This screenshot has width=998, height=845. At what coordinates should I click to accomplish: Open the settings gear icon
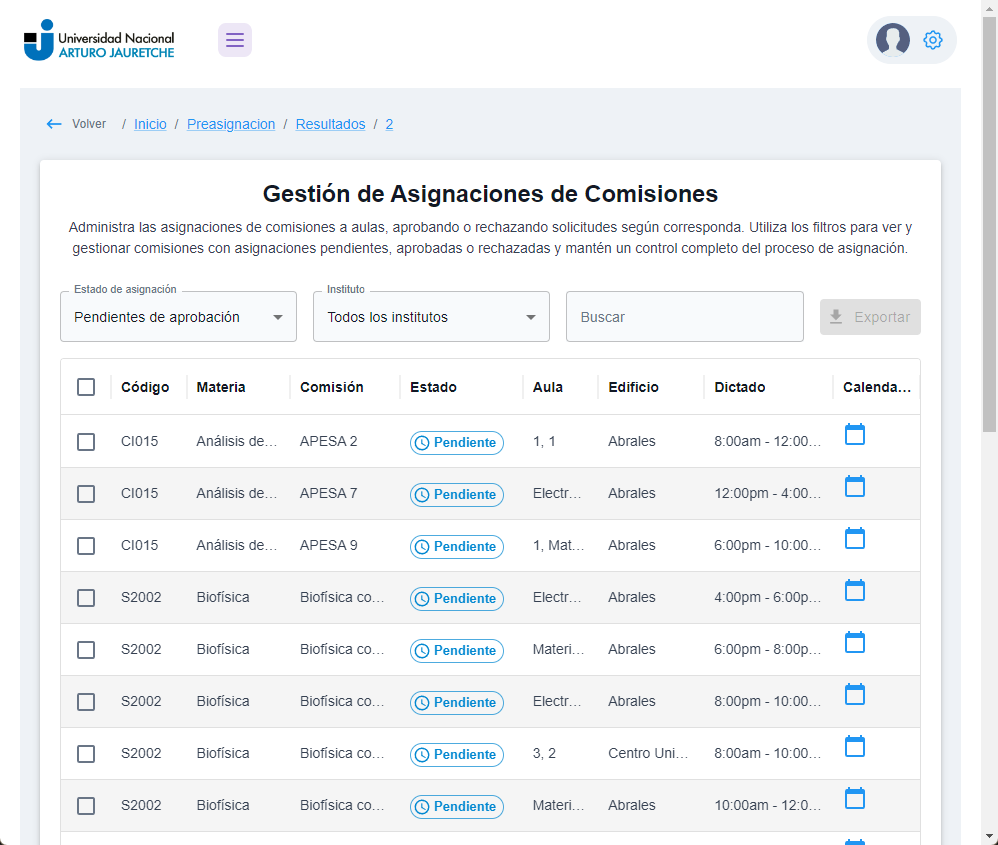coord(932,40)
